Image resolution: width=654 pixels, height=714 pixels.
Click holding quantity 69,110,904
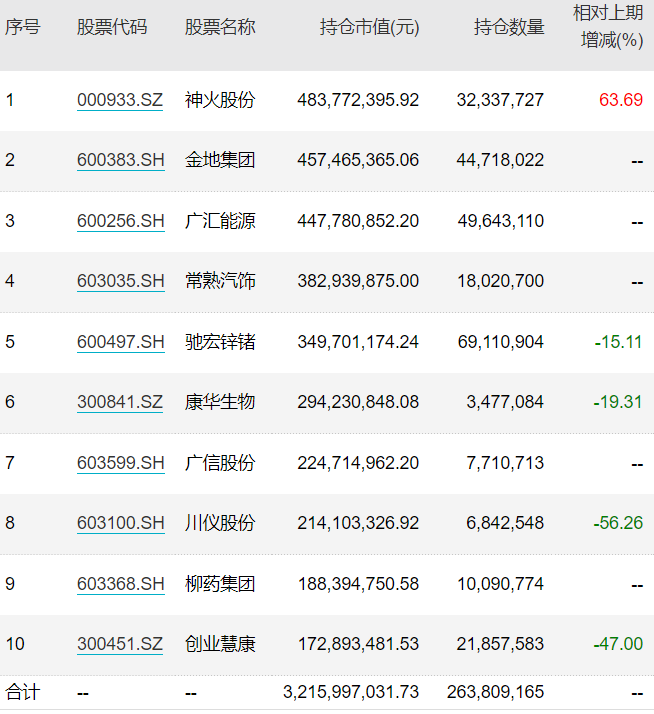coord(501,342)
